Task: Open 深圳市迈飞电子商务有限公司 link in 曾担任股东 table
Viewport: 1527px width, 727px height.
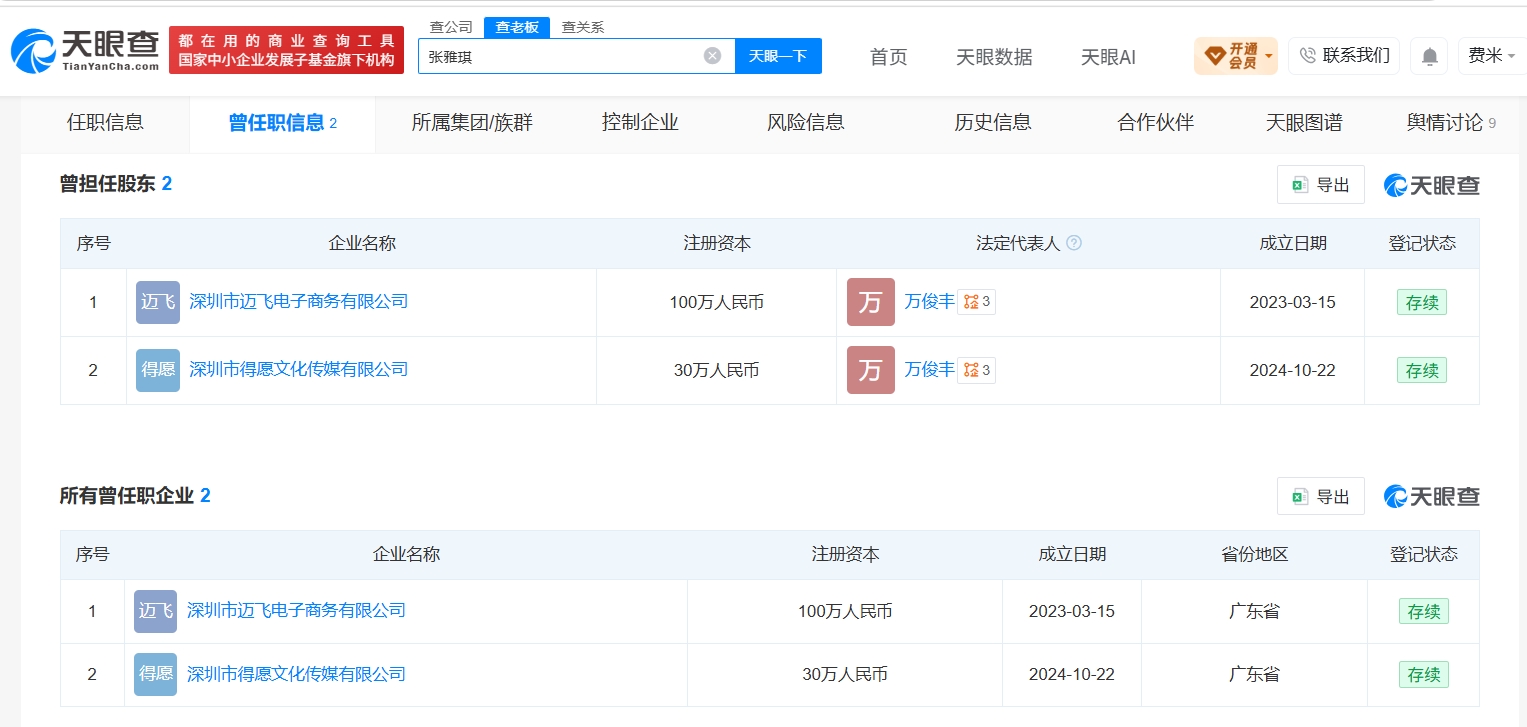Action: 299,302
